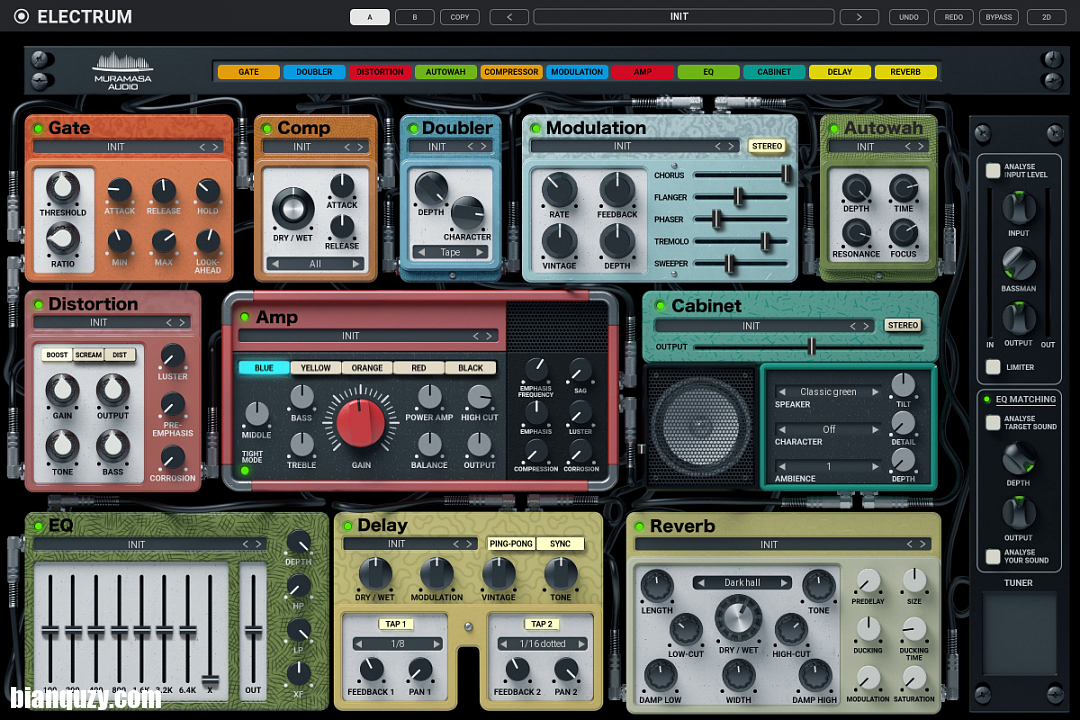Jump to CABINET in the module bar
The height and width of the screenshot is (720, 1080).
point(774,72)
